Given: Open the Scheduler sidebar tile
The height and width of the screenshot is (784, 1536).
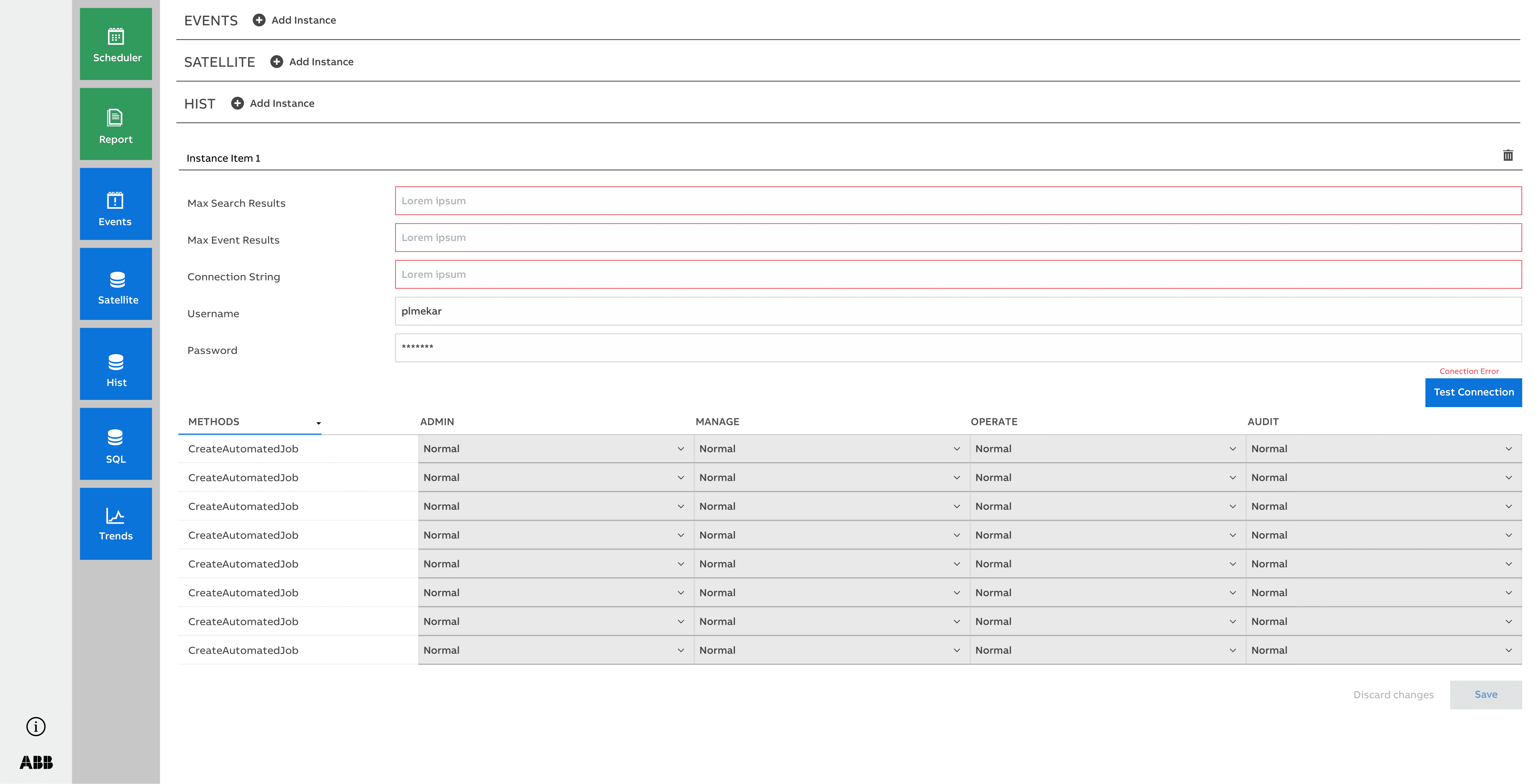Looking at the screenshot, I should click(x=116, y=44).
